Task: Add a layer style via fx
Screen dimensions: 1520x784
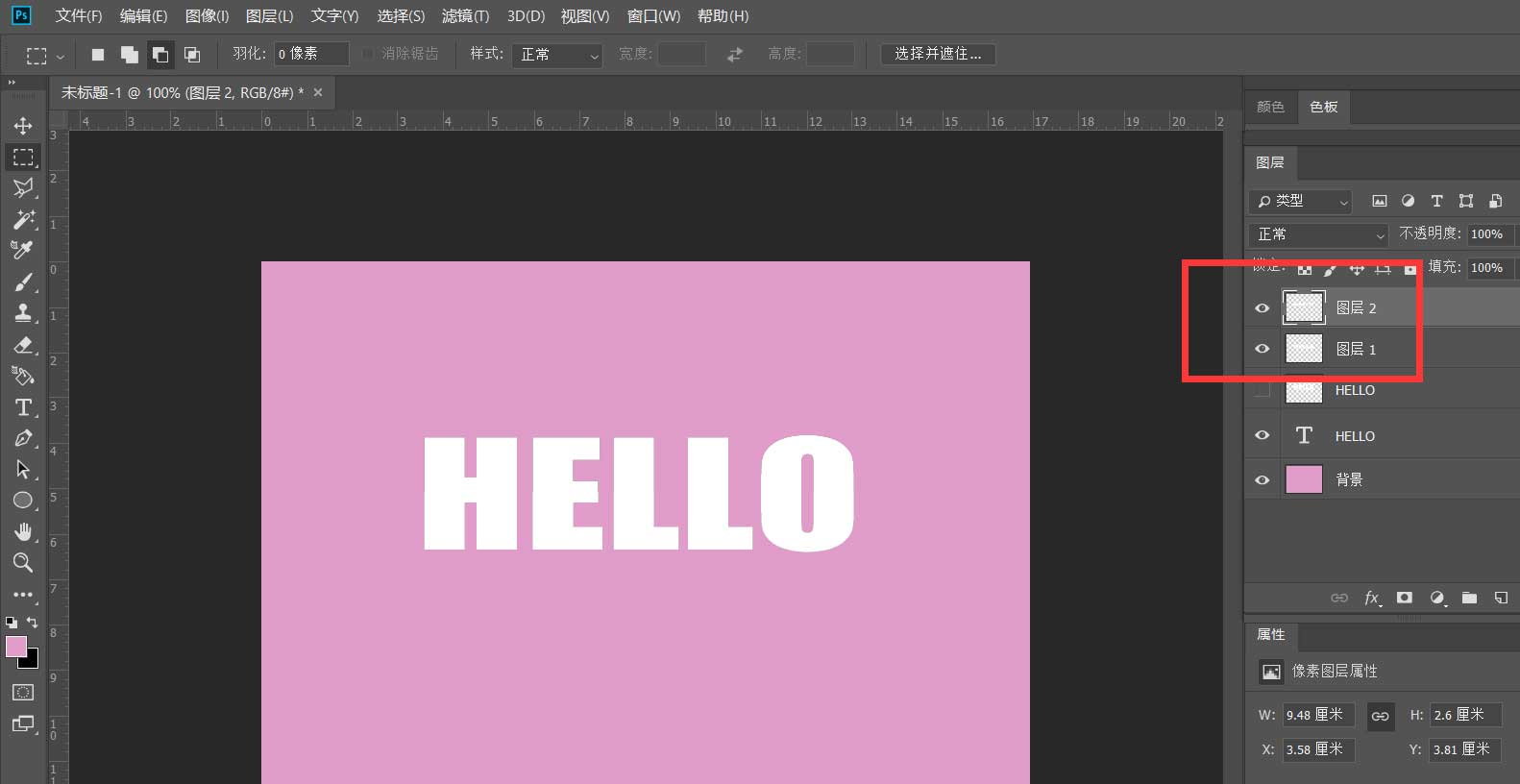Action: (x=1372, y=598)
